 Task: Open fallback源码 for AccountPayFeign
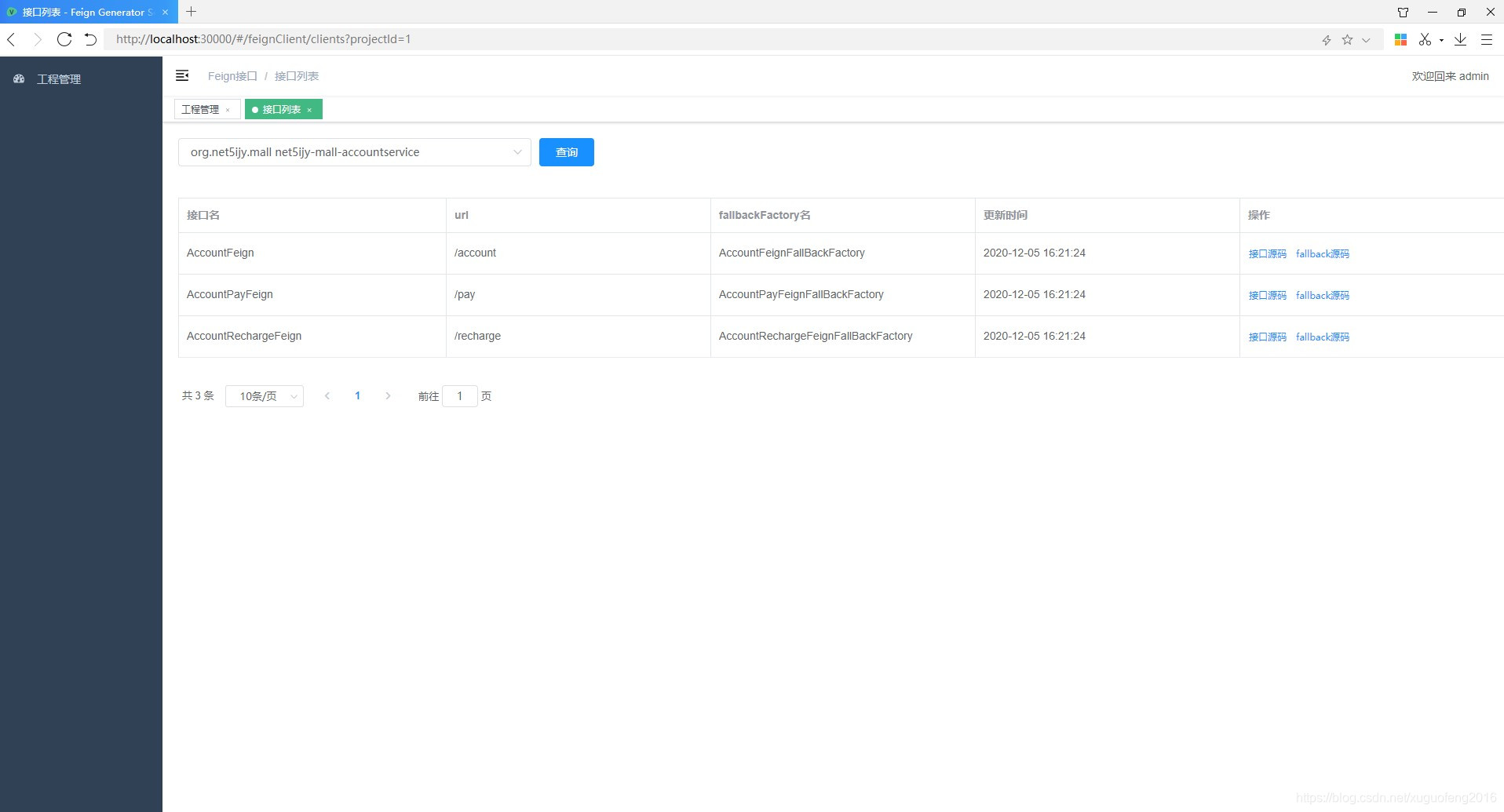pyautogui.click(x=1323, y=295)
